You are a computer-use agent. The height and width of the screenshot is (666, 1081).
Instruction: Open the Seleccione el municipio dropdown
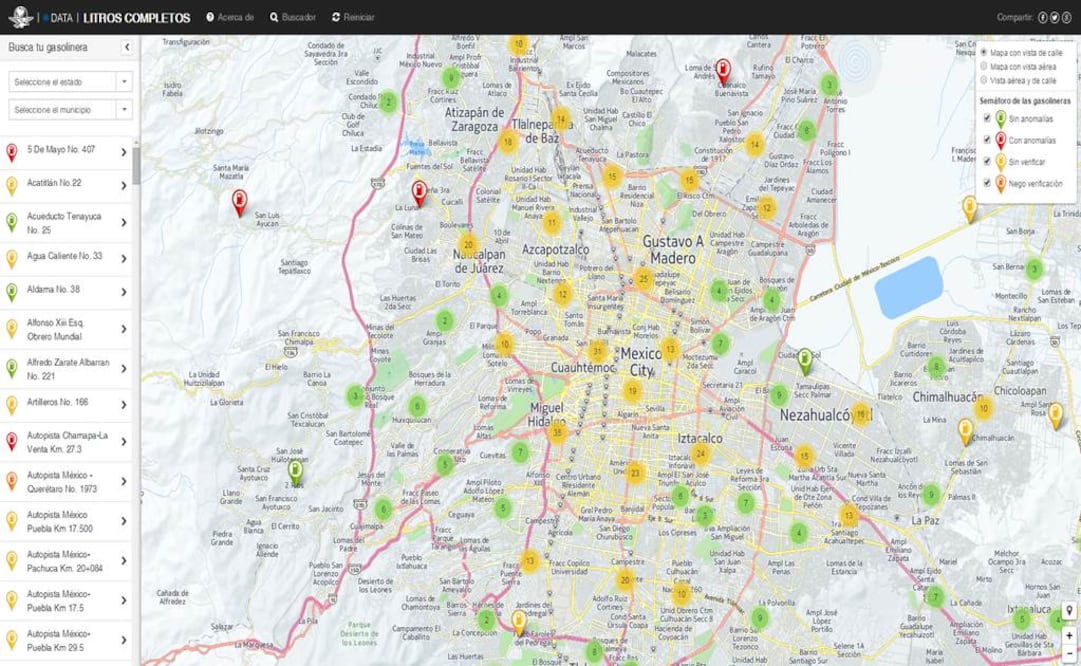(x=70, y=109)
